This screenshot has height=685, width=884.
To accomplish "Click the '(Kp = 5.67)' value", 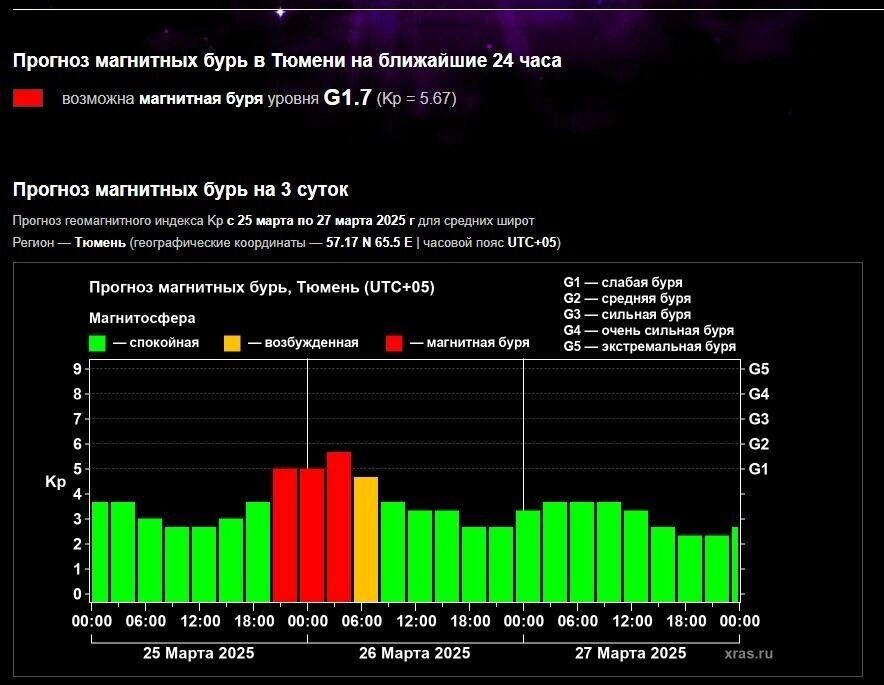I will pyautogui.click(x=416, y=99).
